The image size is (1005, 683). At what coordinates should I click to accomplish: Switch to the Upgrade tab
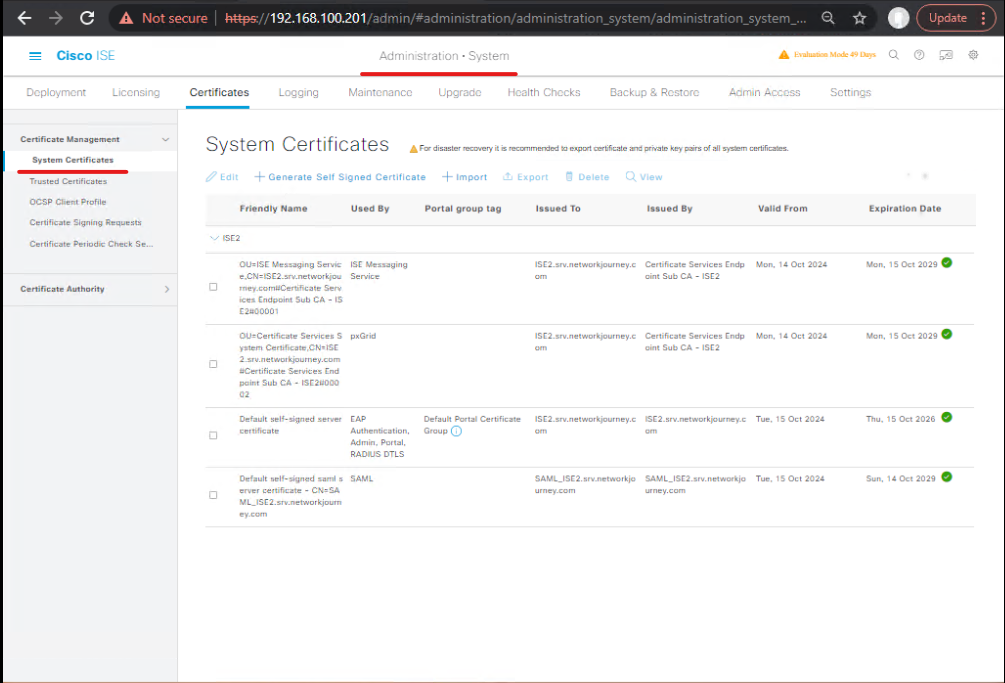[x=460, y=92]
